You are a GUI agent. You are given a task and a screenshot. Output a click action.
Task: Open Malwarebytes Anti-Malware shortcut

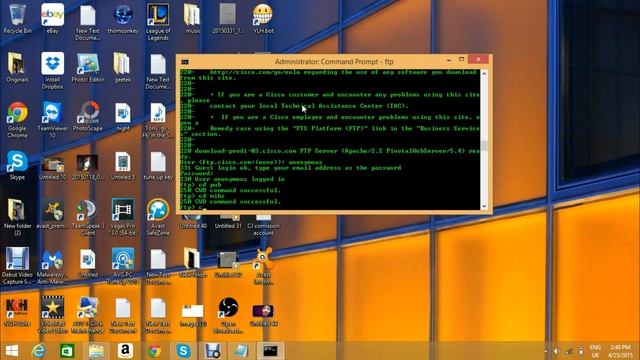click(52, 266)
